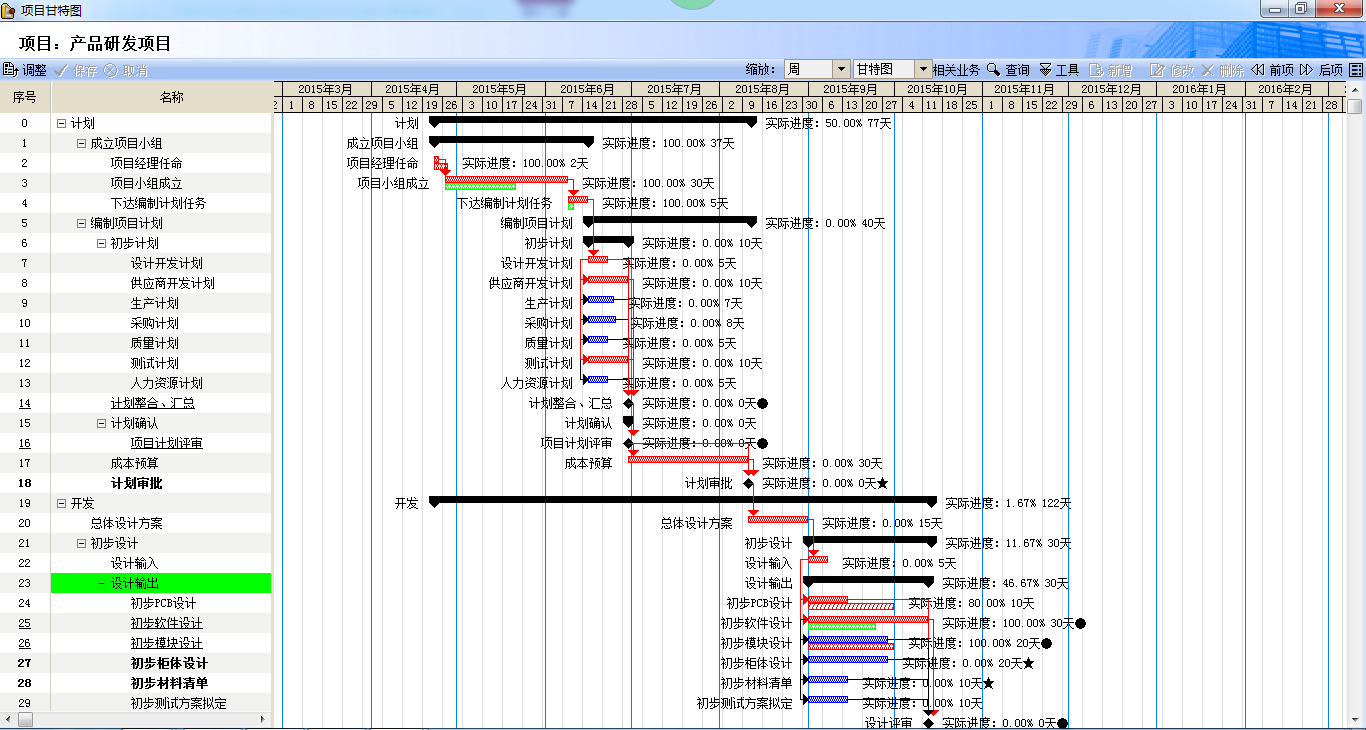Click the red 成本预算 Gantt bar
1366x730 pixels.
[x=688, y=460]
